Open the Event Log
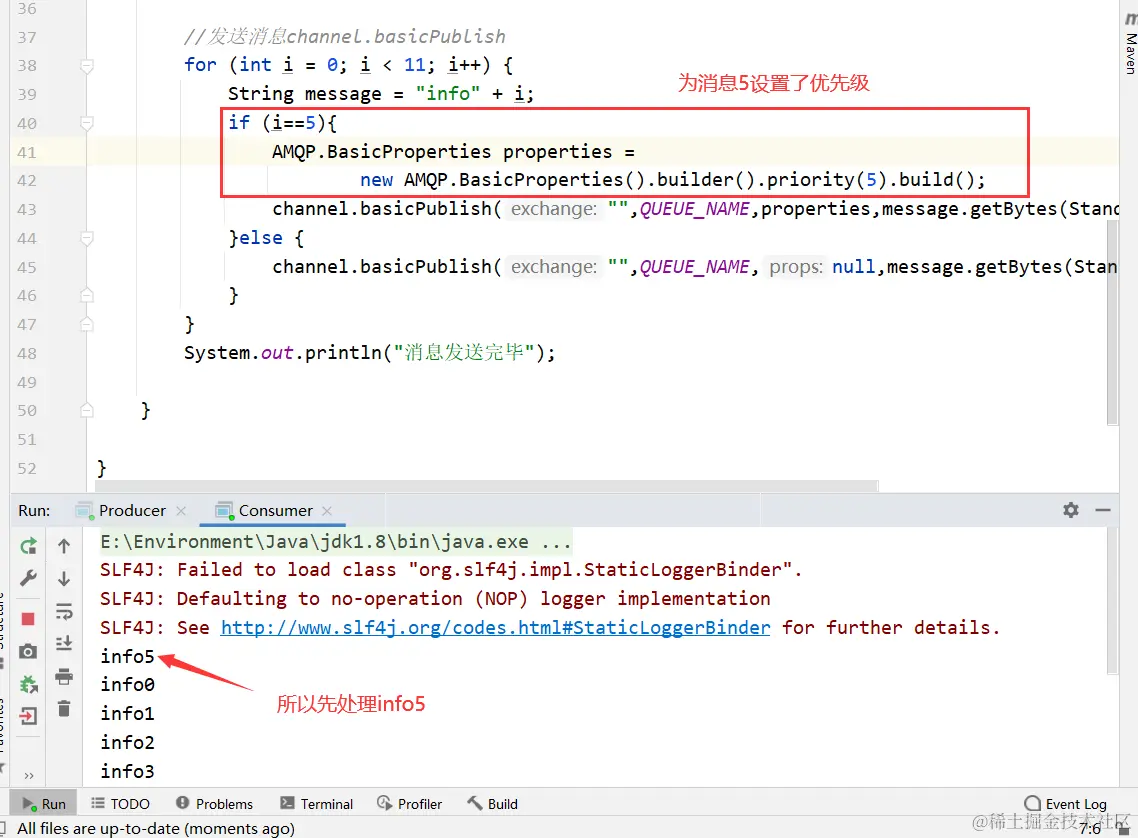 1065,804
